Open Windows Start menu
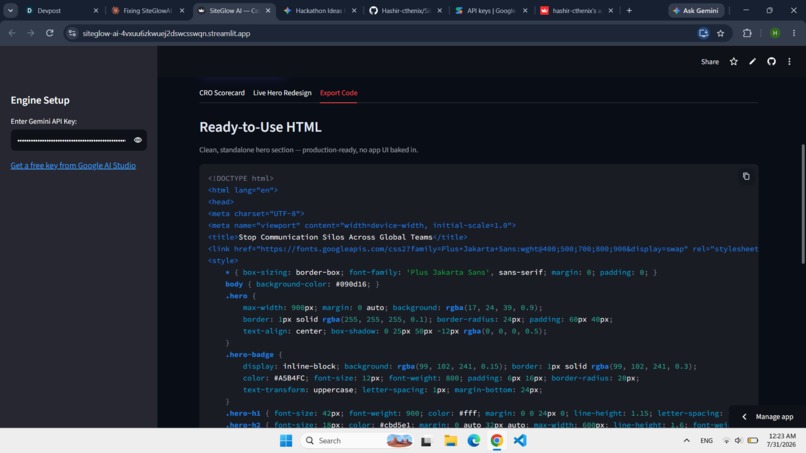The width and height of the screenshot is (806, 453). [286, 441]
